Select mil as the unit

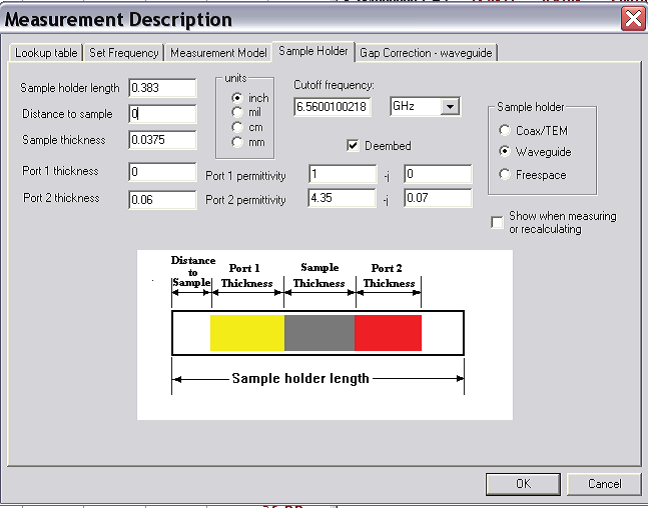(237, 113)
